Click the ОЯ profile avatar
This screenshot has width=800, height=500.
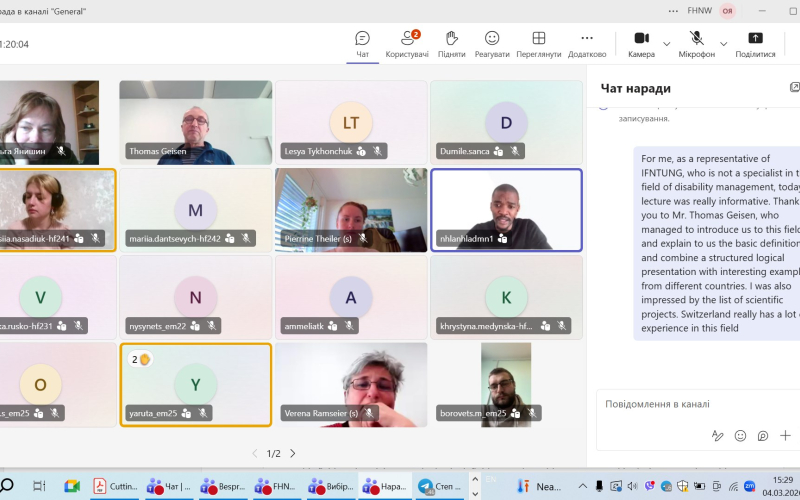[x=728, y=11]
